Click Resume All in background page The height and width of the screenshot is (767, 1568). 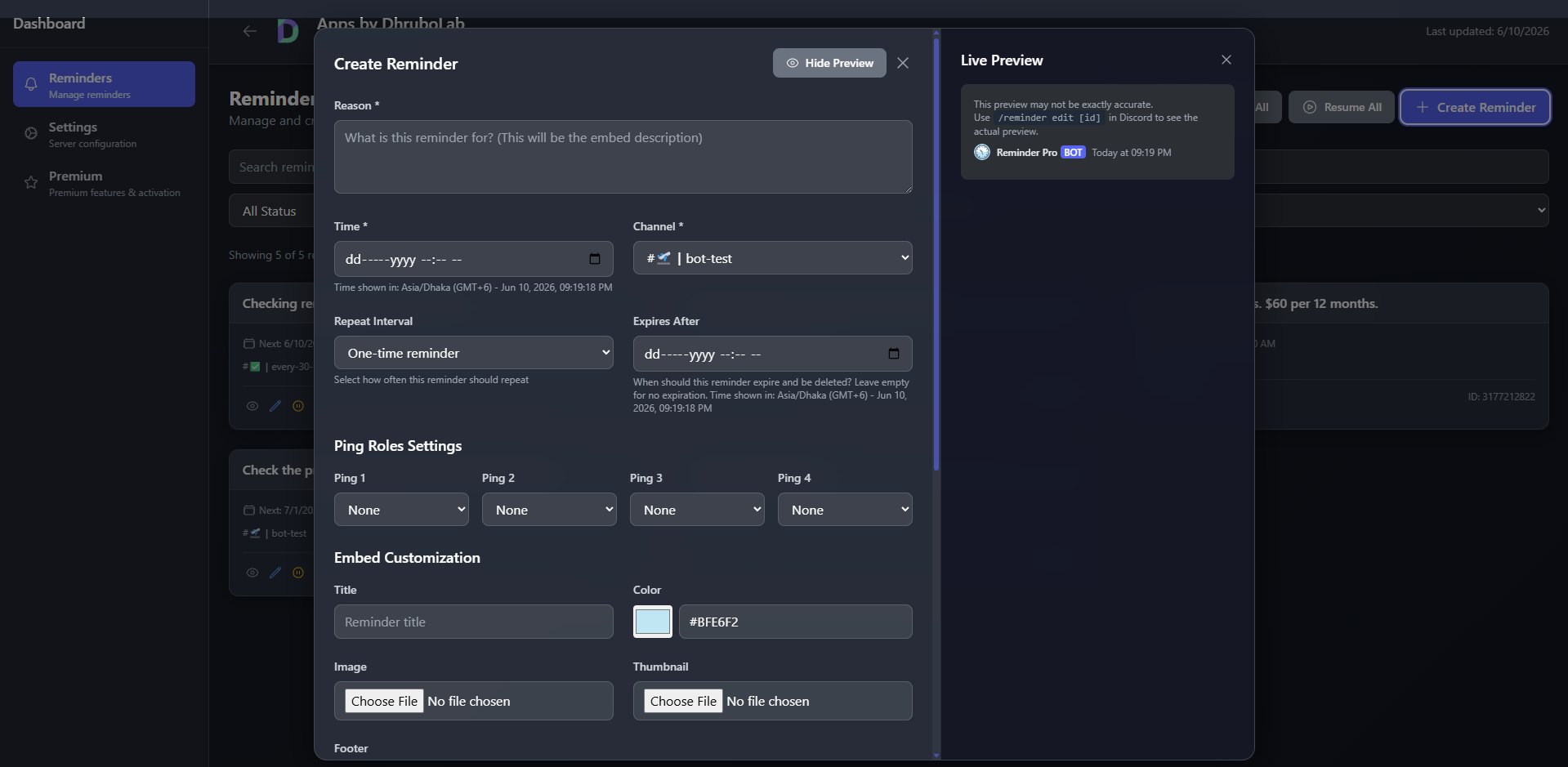[x=1342, y=107]
